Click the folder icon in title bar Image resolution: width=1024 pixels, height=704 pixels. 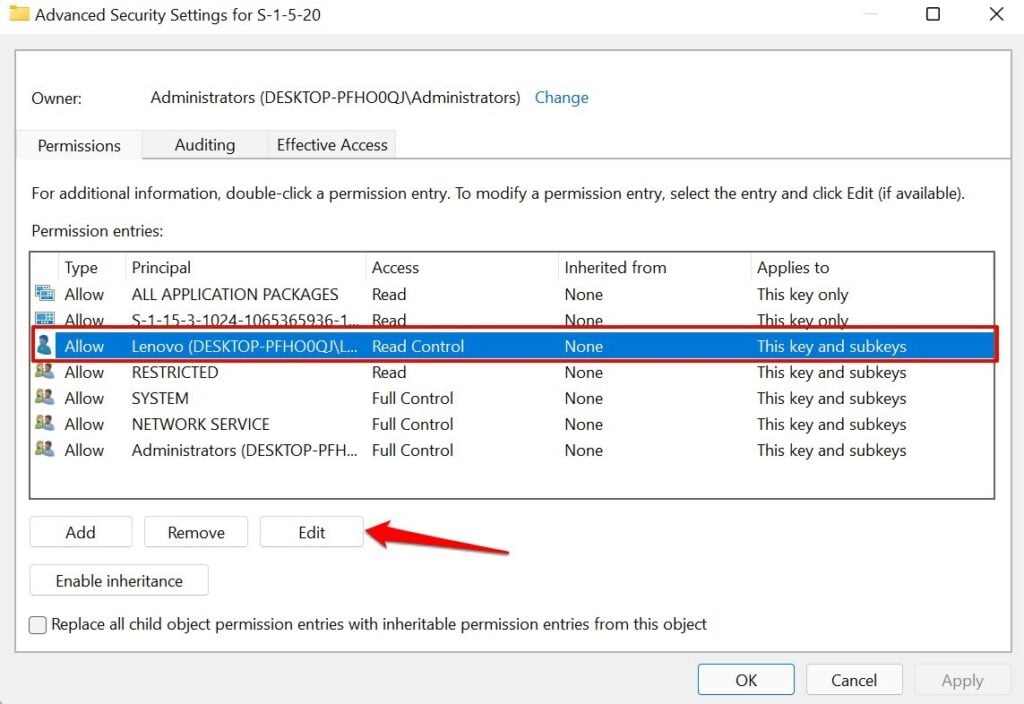19,15
